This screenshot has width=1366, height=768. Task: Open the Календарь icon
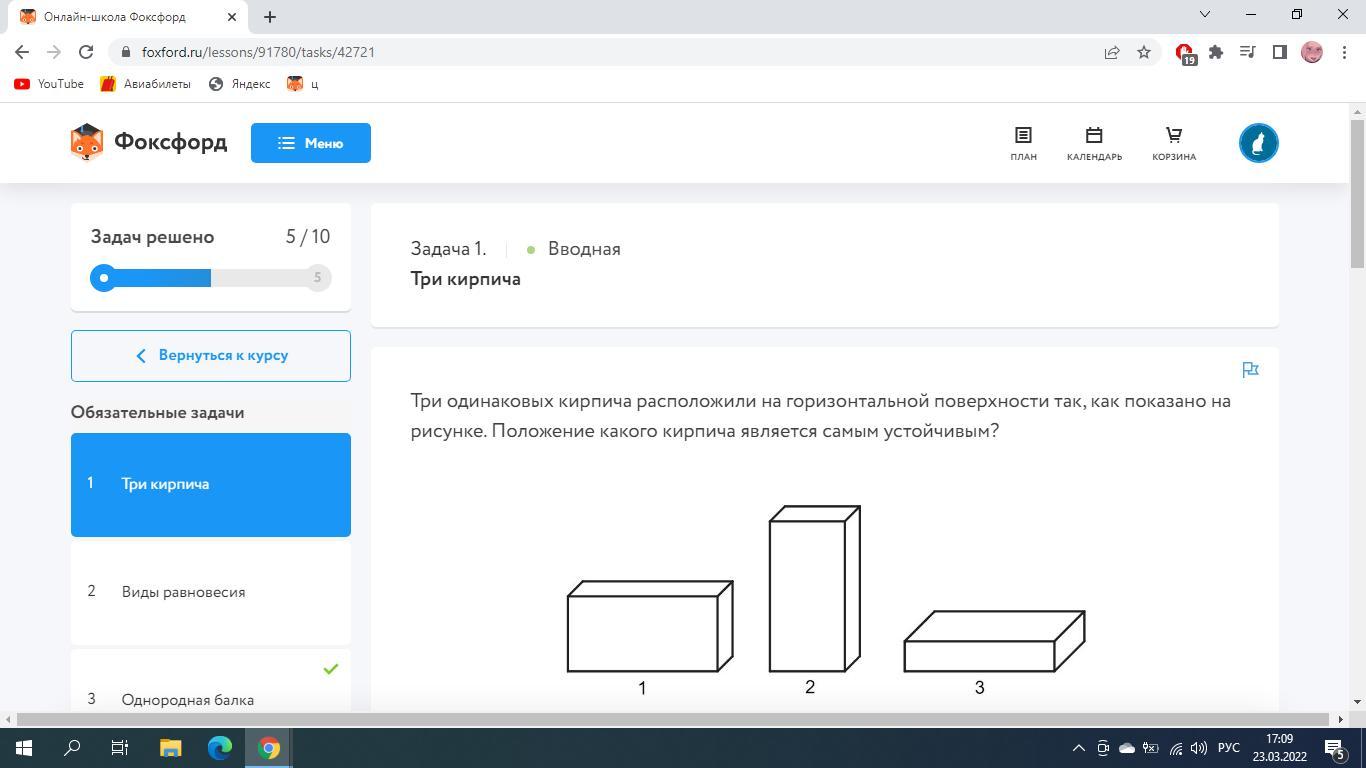pos(1093,143)
